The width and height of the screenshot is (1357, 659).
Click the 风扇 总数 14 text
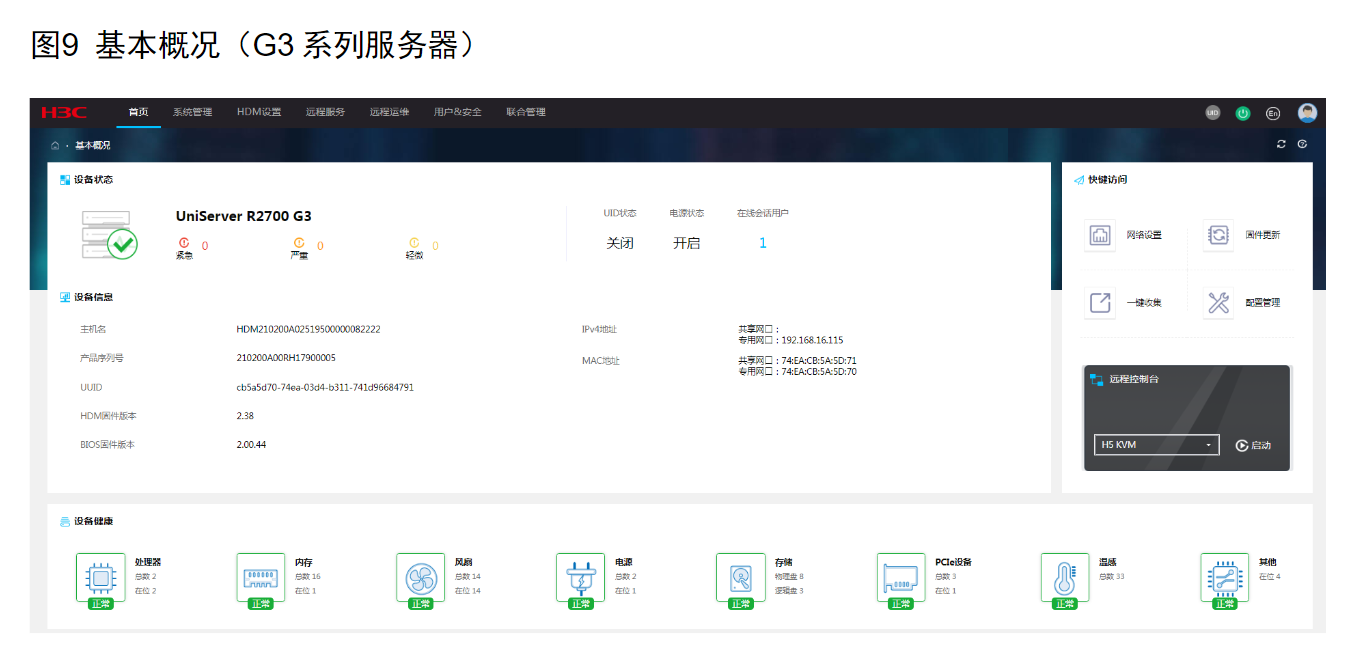[468, 577]
